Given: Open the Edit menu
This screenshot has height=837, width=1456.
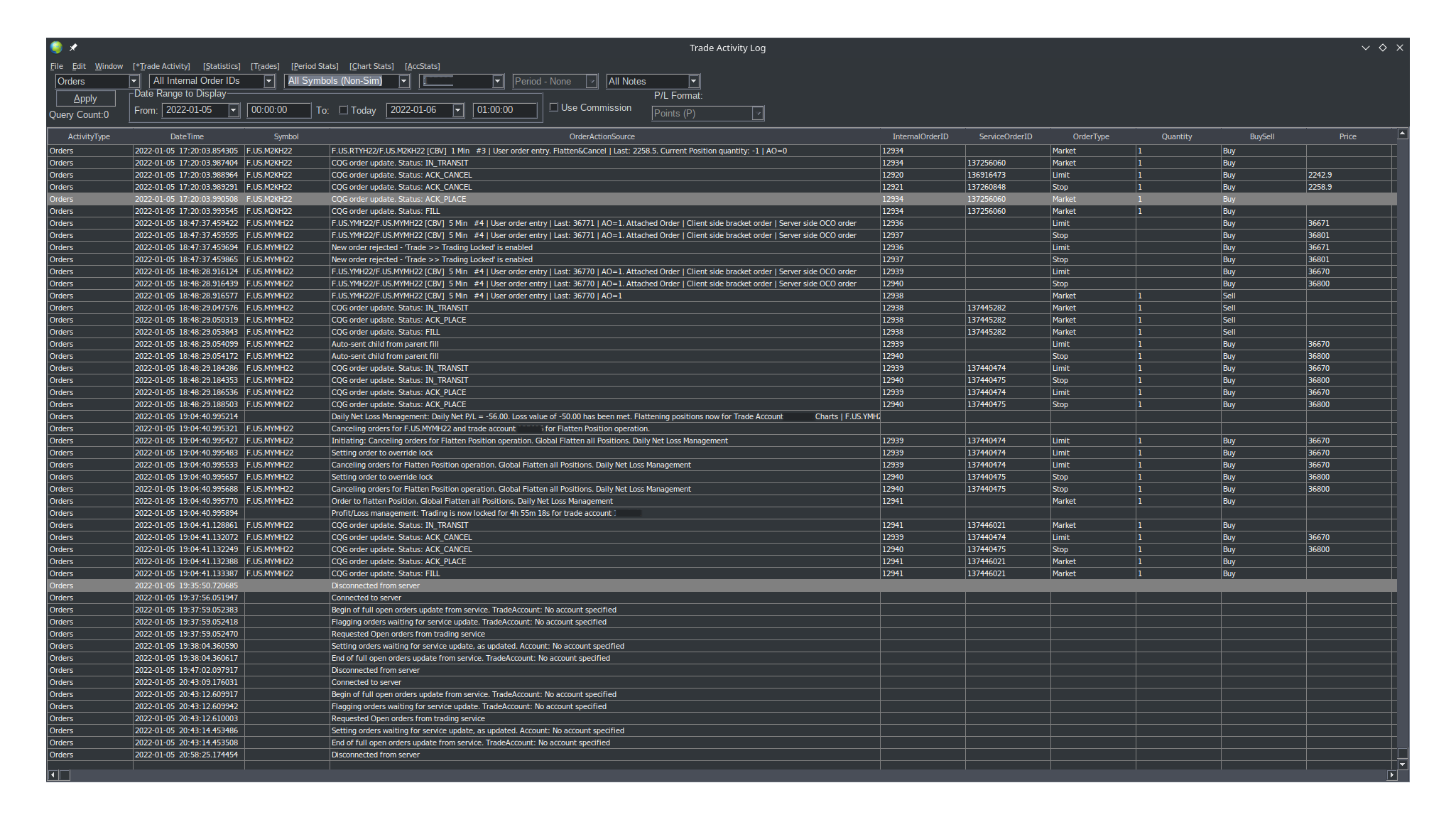Looking at the screenshot, I should coord(79,66).
